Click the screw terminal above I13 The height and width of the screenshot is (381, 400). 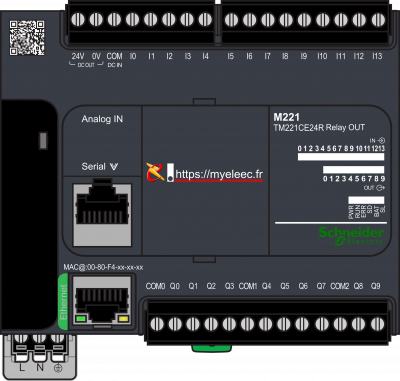(x=378, y=20)
